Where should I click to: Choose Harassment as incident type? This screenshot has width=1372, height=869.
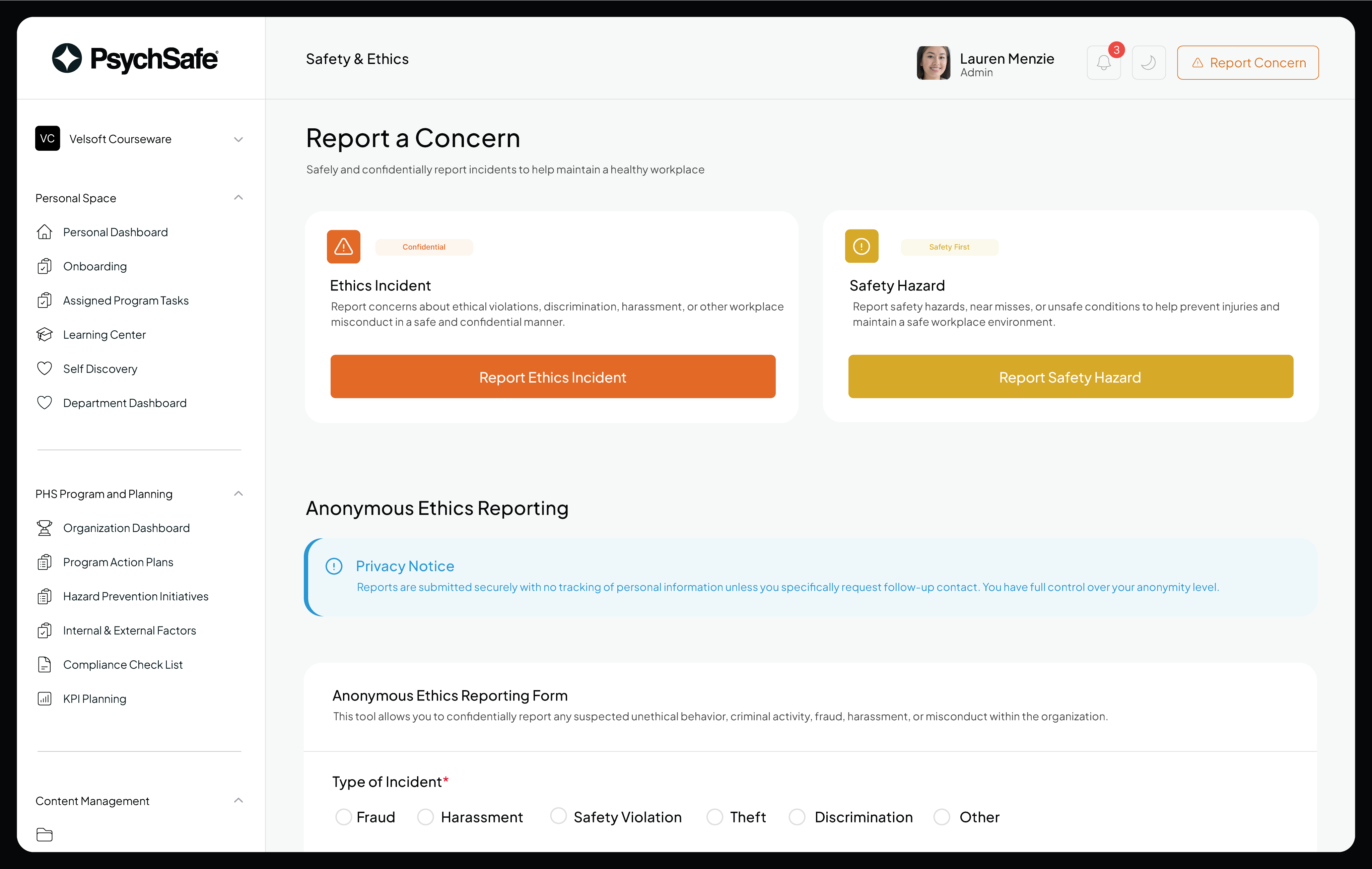[x=426, y=817]
